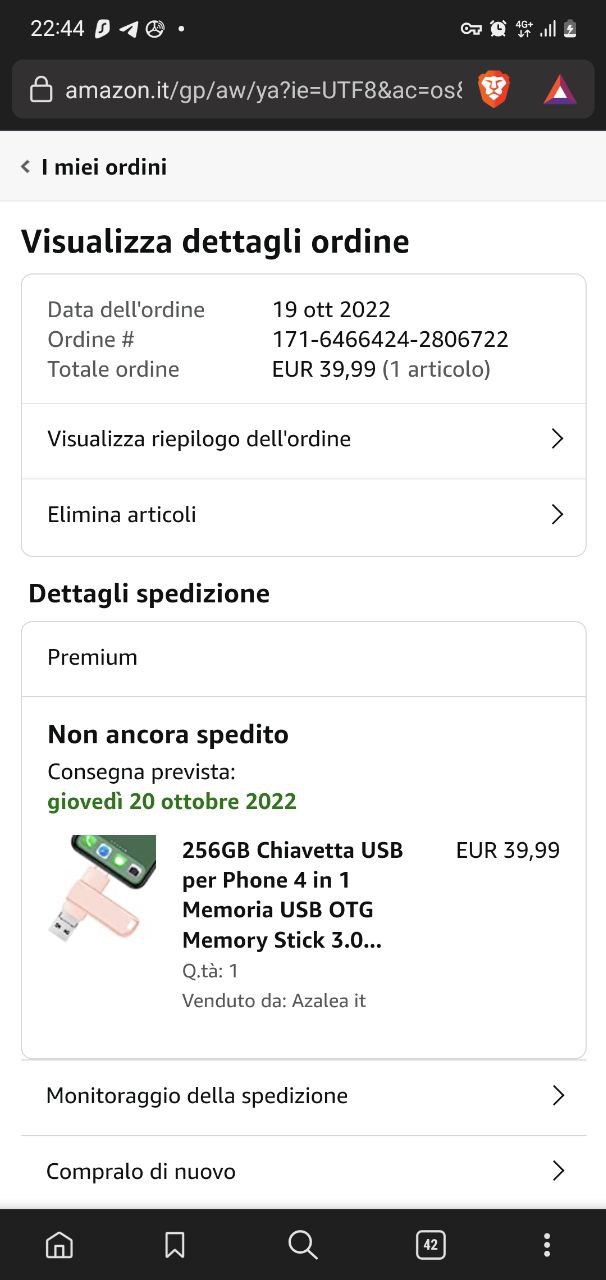
Task: Tap the Brave Rewards triangle icon
Action: tap(560, 90)
